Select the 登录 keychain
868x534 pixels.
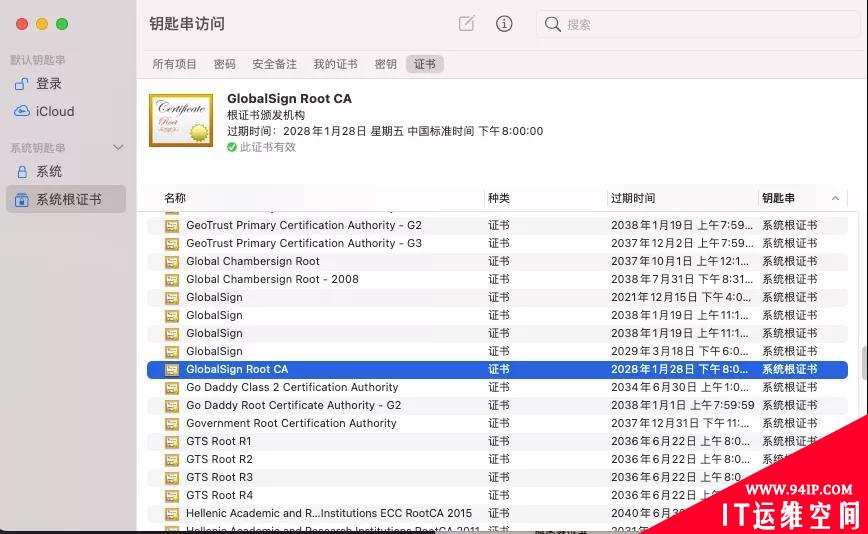tap(49, 84)
